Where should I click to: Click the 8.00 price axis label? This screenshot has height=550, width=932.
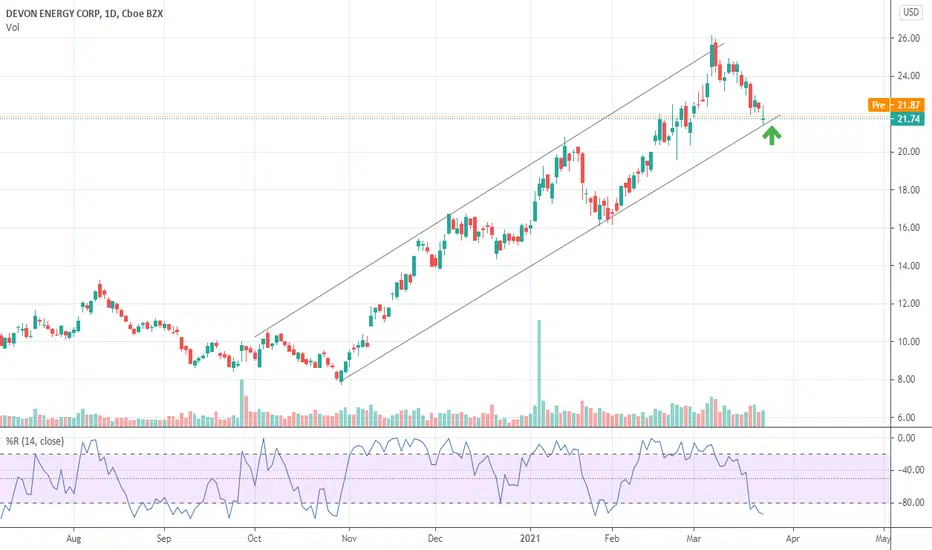pyautogui.click(x=906, y=379)
